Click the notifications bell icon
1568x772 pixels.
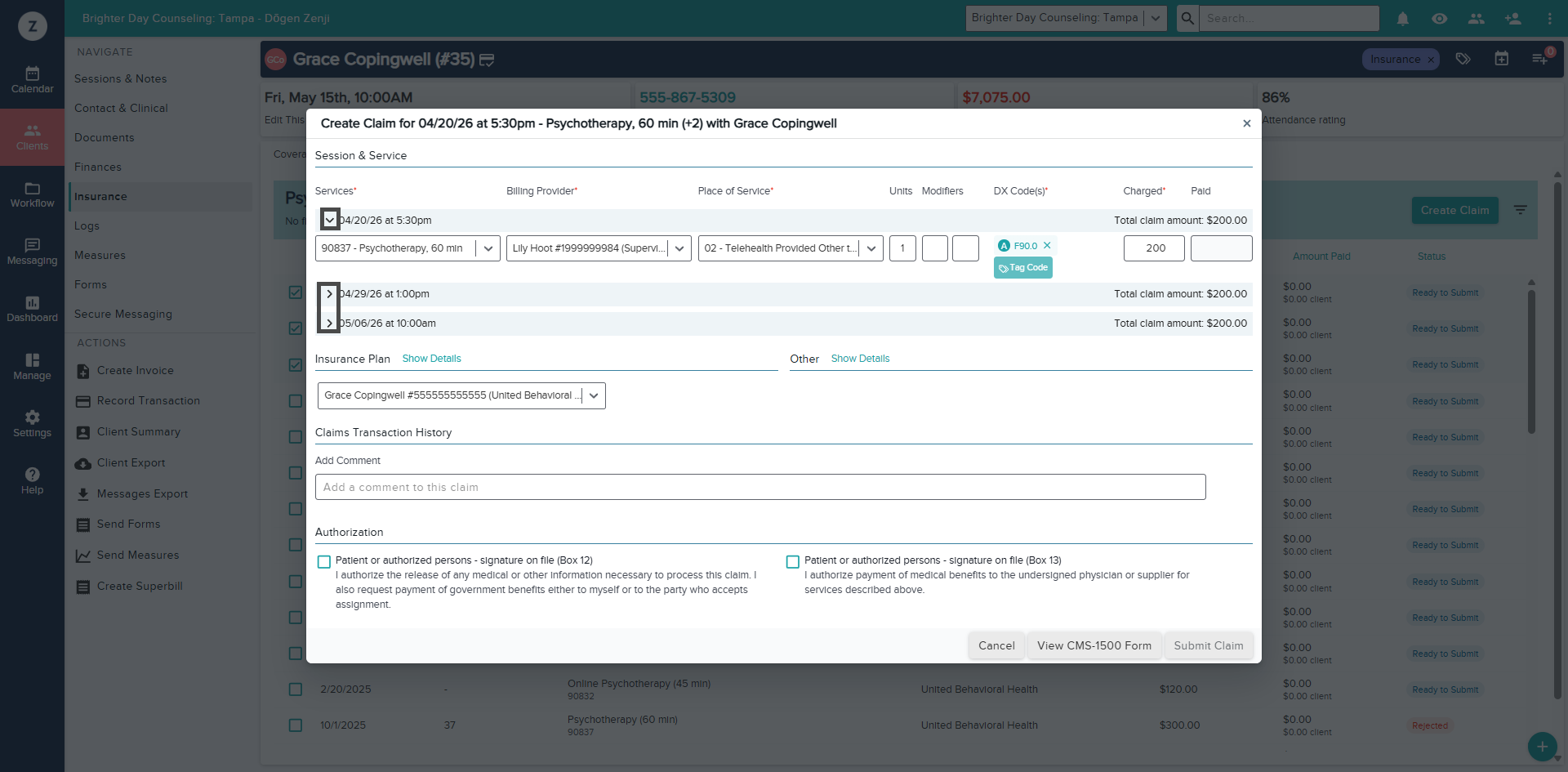tap(1403, 18)
